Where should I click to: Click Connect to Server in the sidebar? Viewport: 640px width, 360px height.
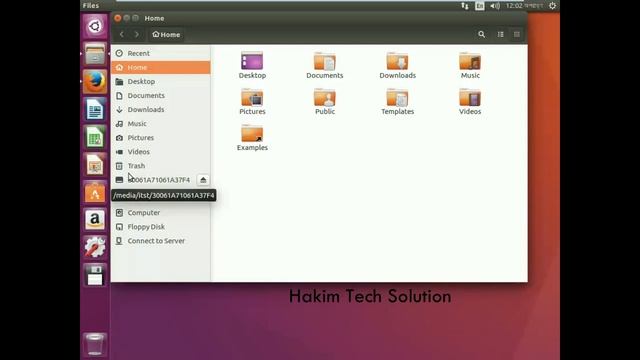(x=161, y=241)
